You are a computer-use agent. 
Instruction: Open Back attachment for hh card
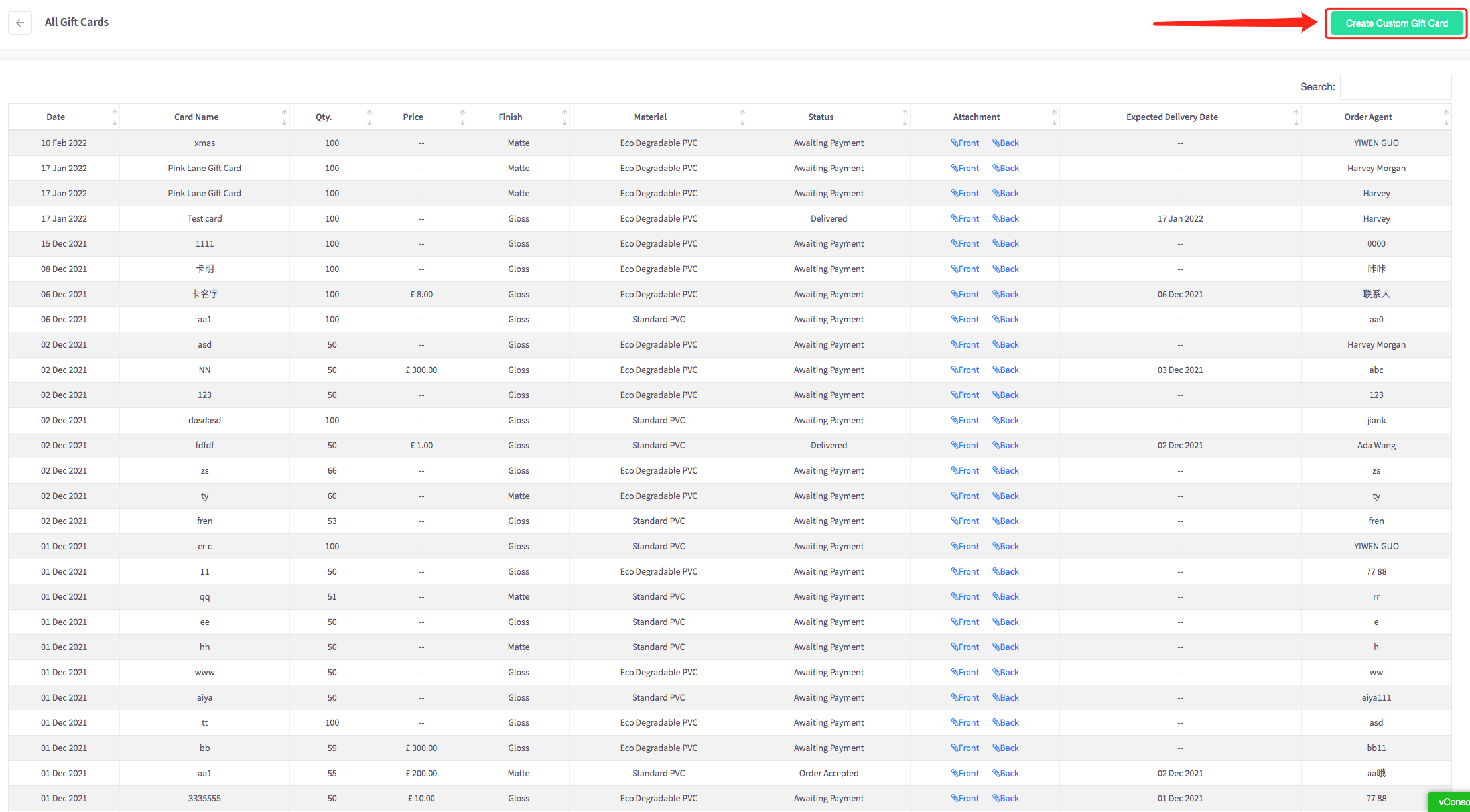point(1006,647)
